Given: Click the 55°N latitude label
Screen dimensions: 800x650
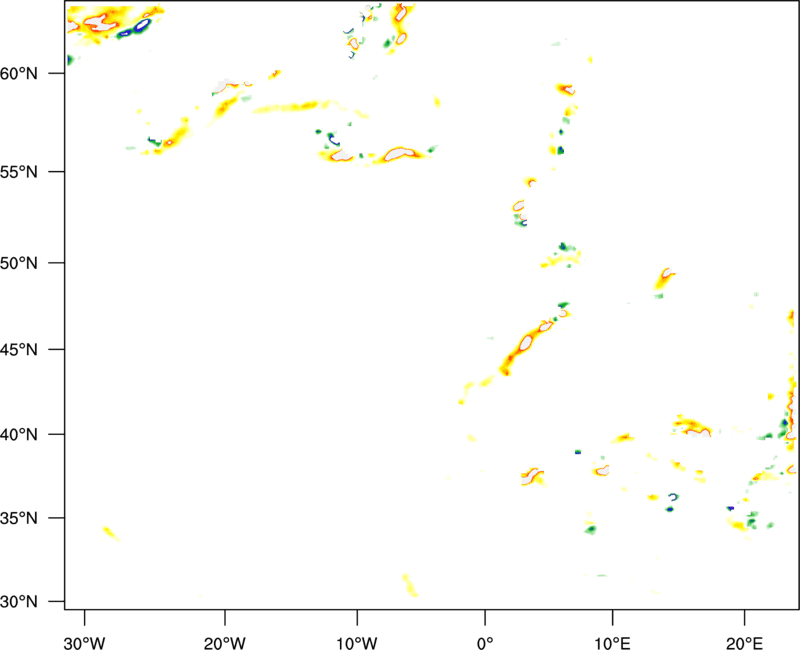Looking at the screenshot, I should coord(19,172).
